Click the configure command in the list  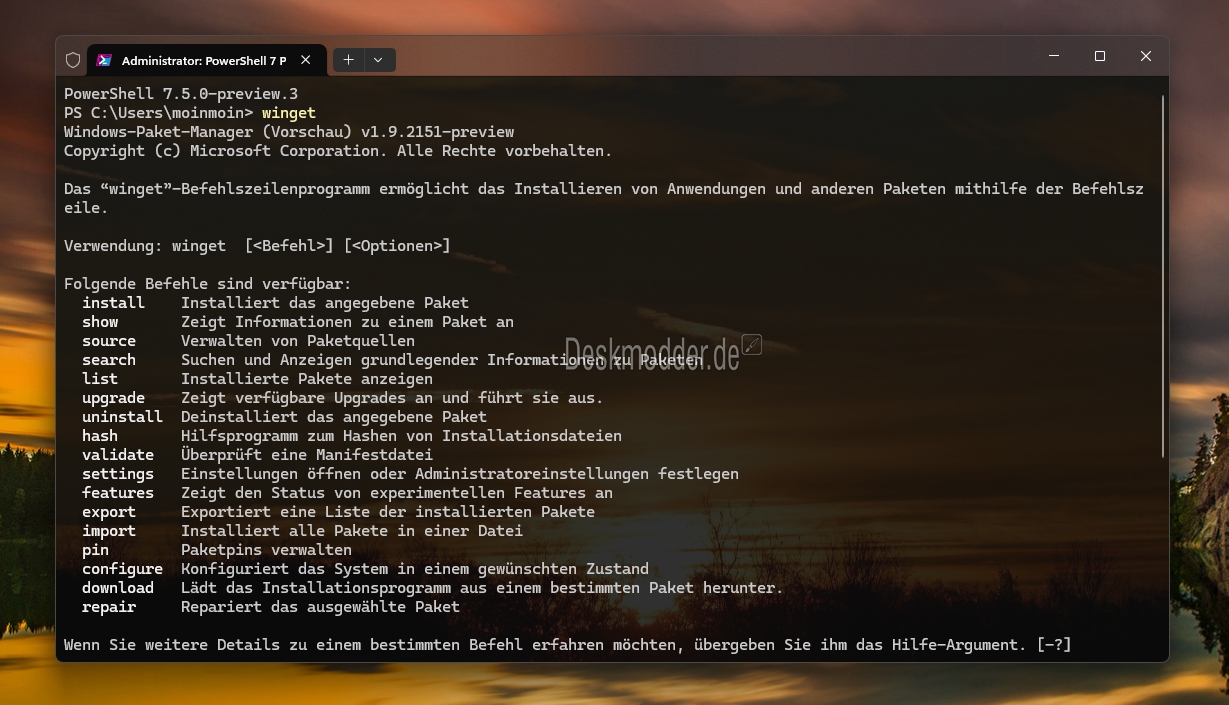(122, 569)
